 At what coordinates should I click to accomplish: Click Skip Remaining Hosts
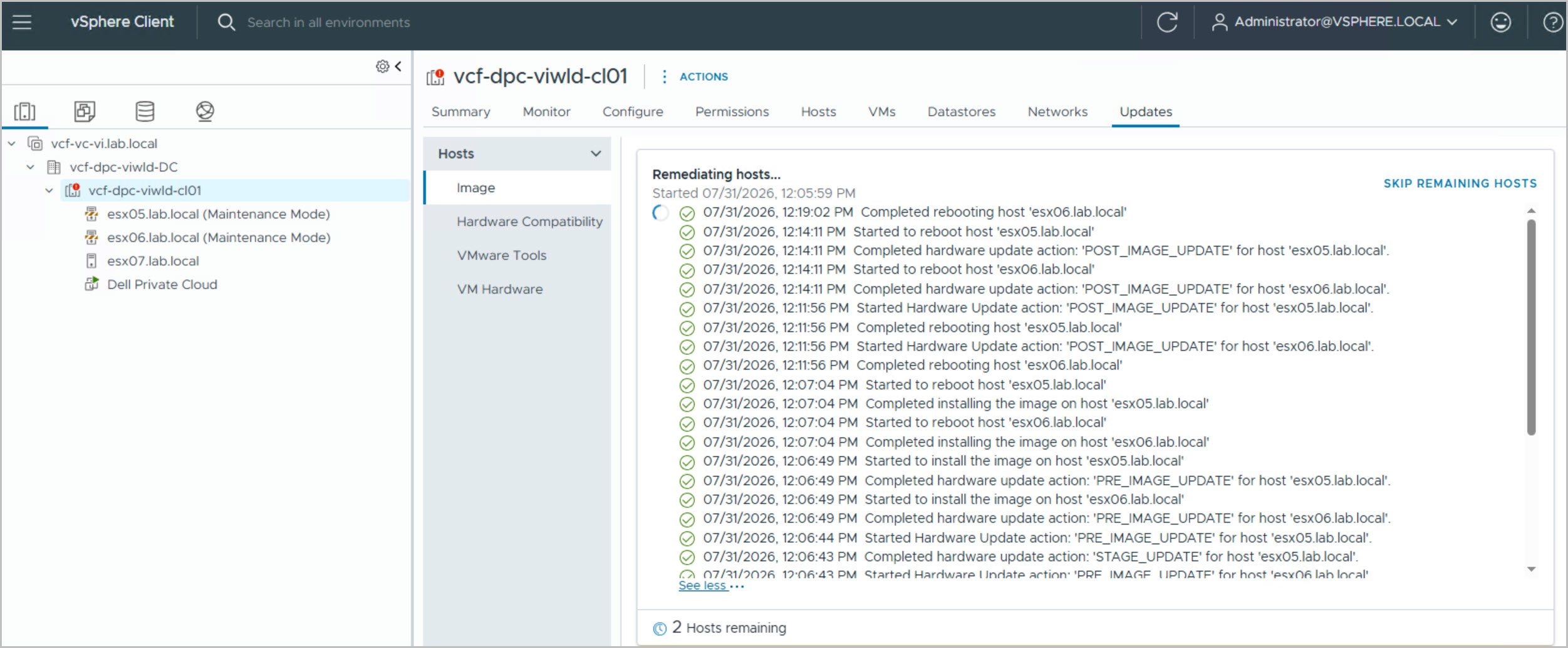pos(1460,183)
